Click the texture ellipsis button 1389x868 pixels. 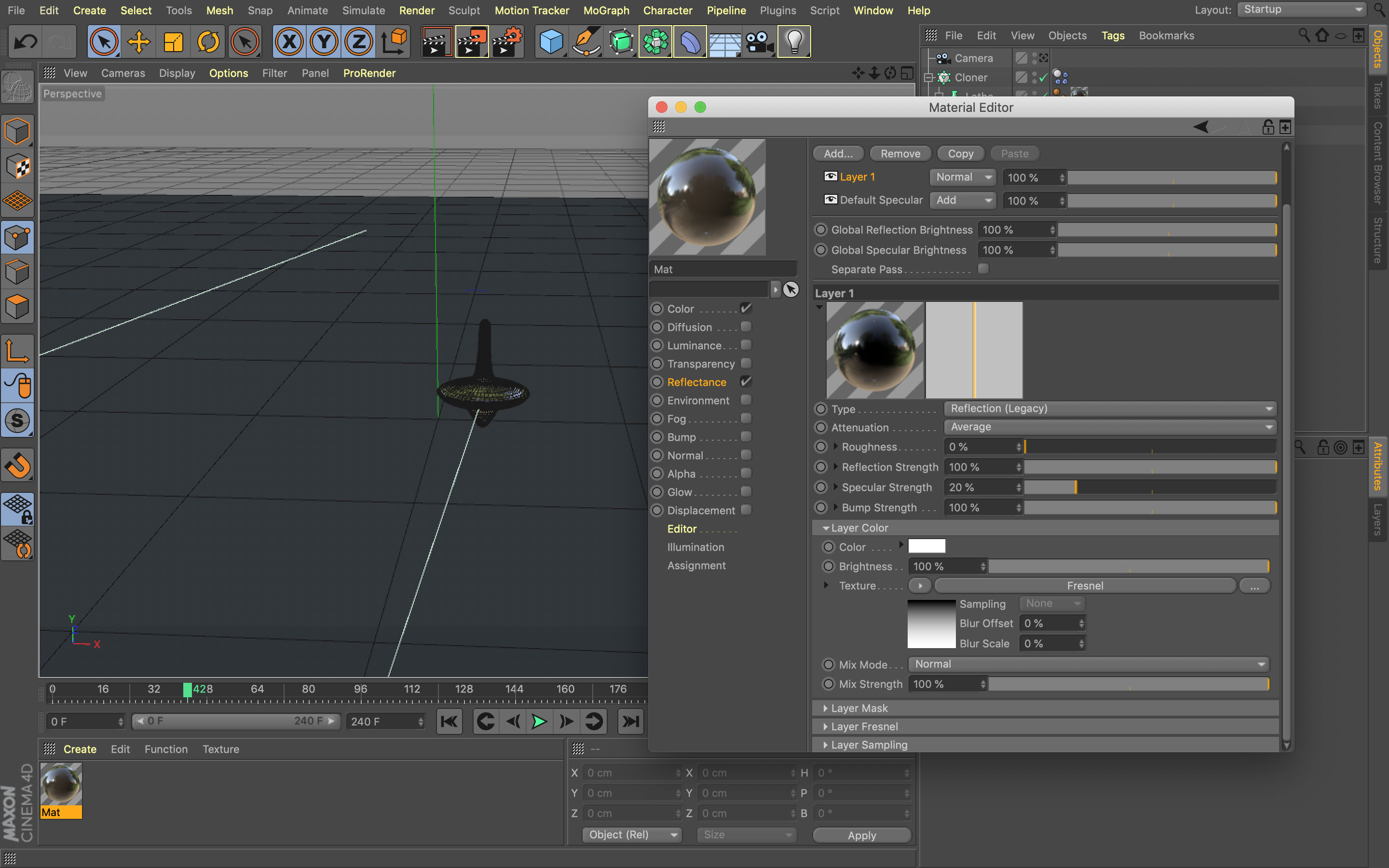(x=1254, y=585)
